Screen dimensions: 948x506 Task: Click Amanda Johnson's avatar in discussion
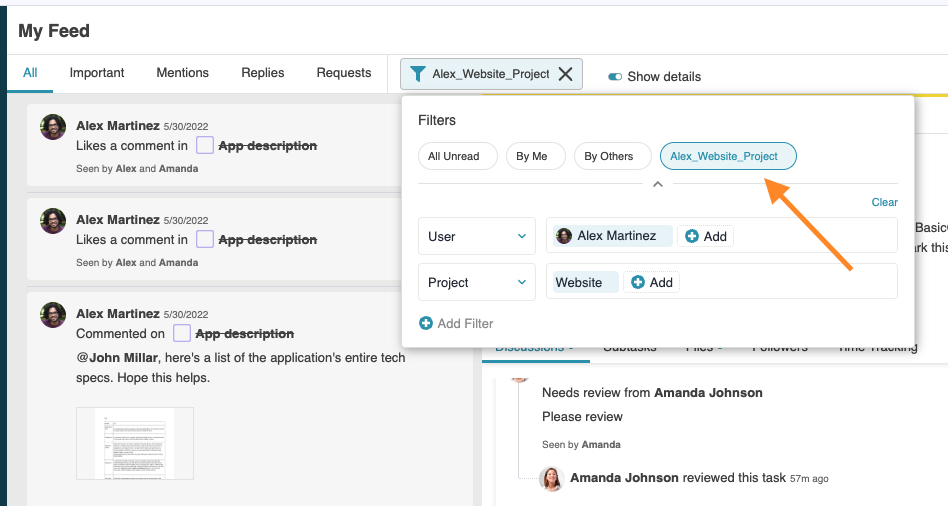tap(551, 479)
